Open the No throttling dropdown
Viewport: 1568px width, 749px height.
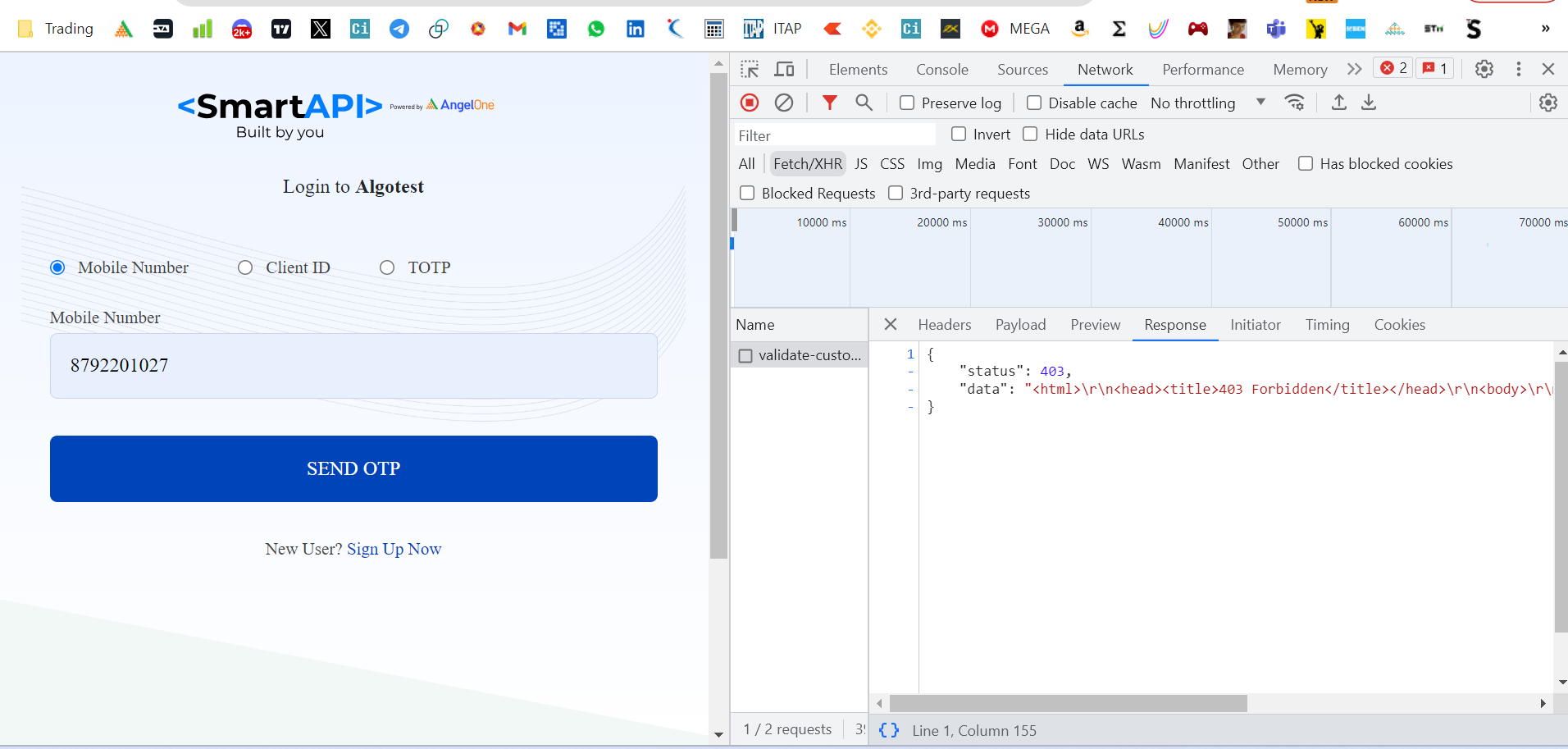[x=1208, y=103]
